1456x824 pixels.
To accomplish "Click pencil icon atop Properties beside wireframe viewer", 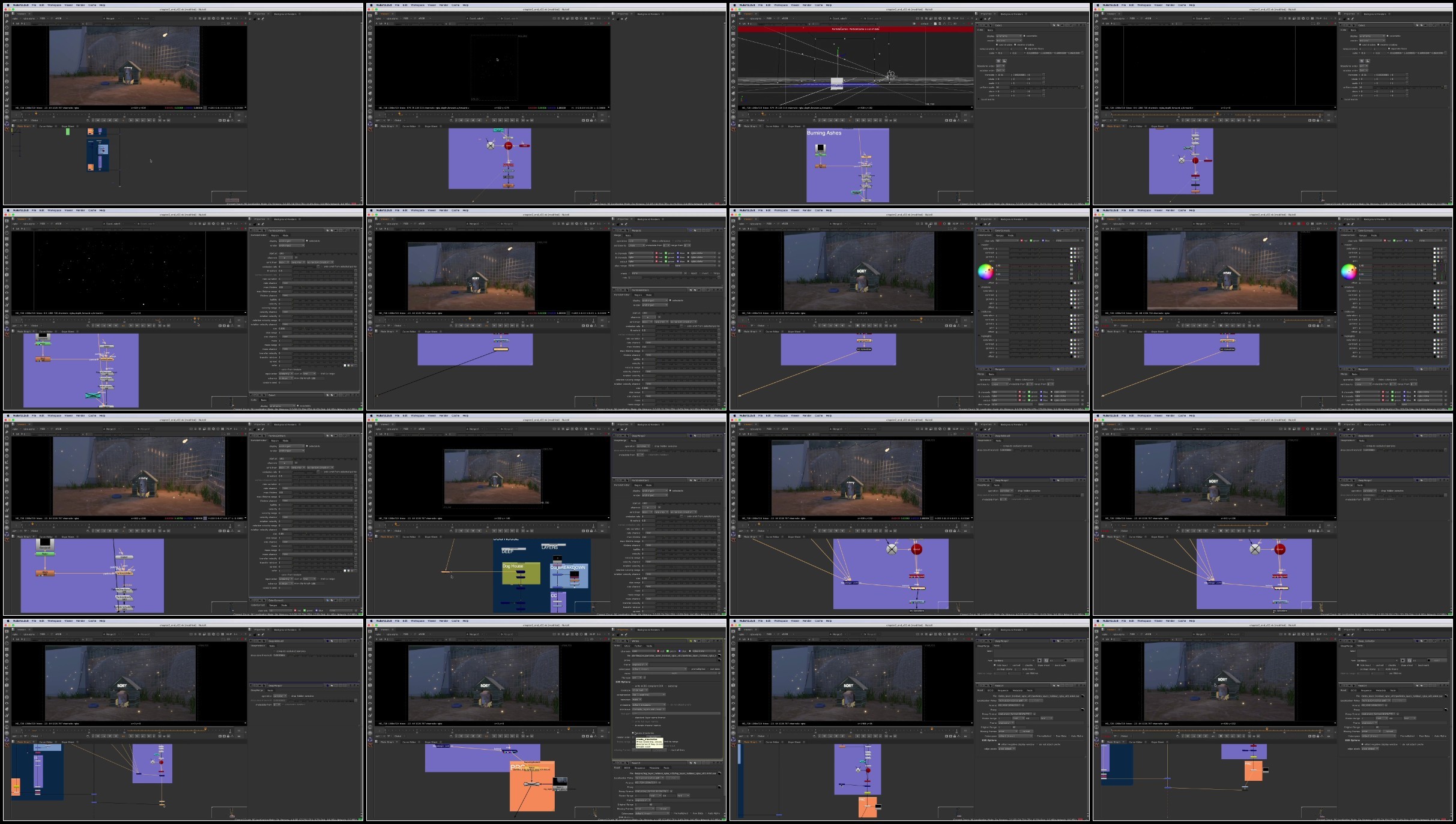I will 989,19.
